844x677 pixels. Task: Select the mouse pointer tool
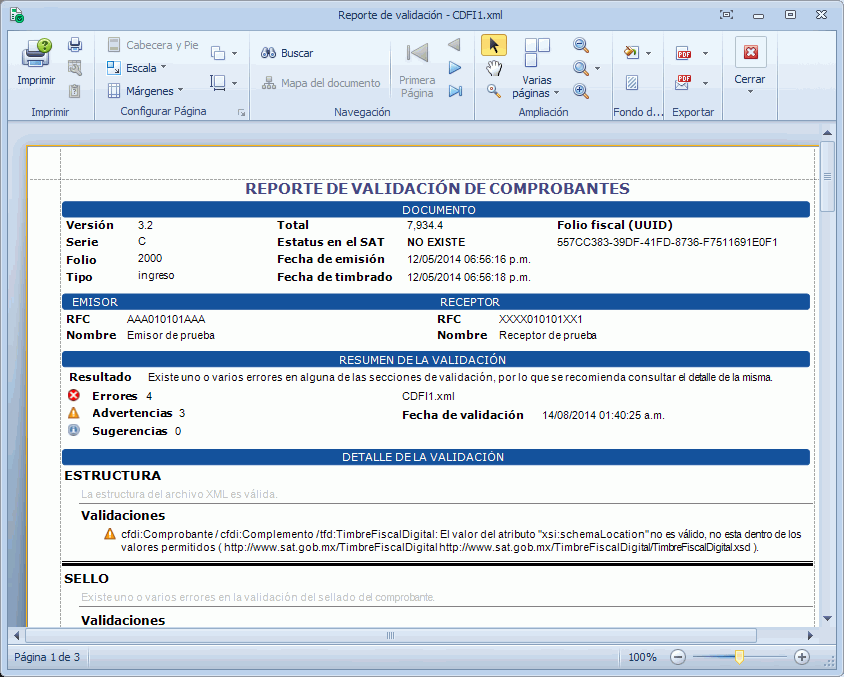[494, 45]
